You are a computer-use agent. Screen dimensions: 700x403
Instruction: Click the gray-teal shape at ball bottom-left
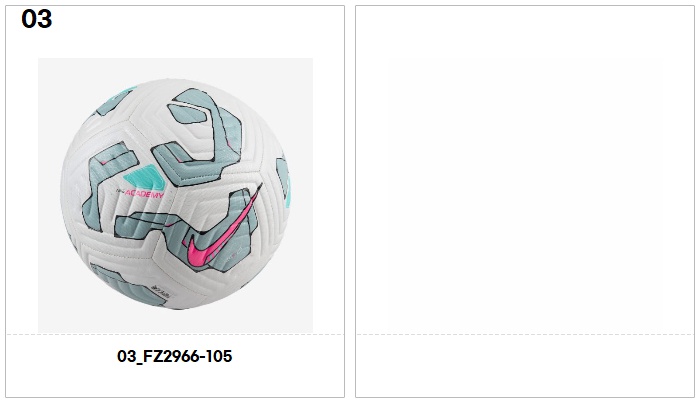(125, 283)
